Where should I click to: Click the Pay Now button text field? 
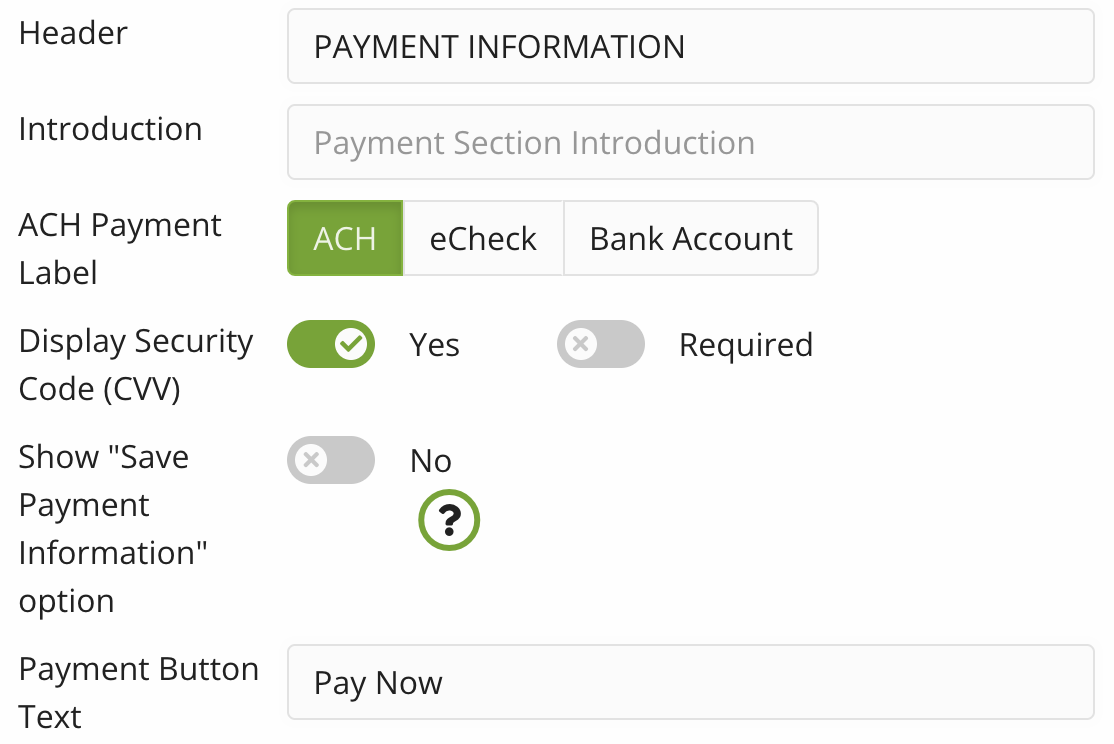click(690, 683)
